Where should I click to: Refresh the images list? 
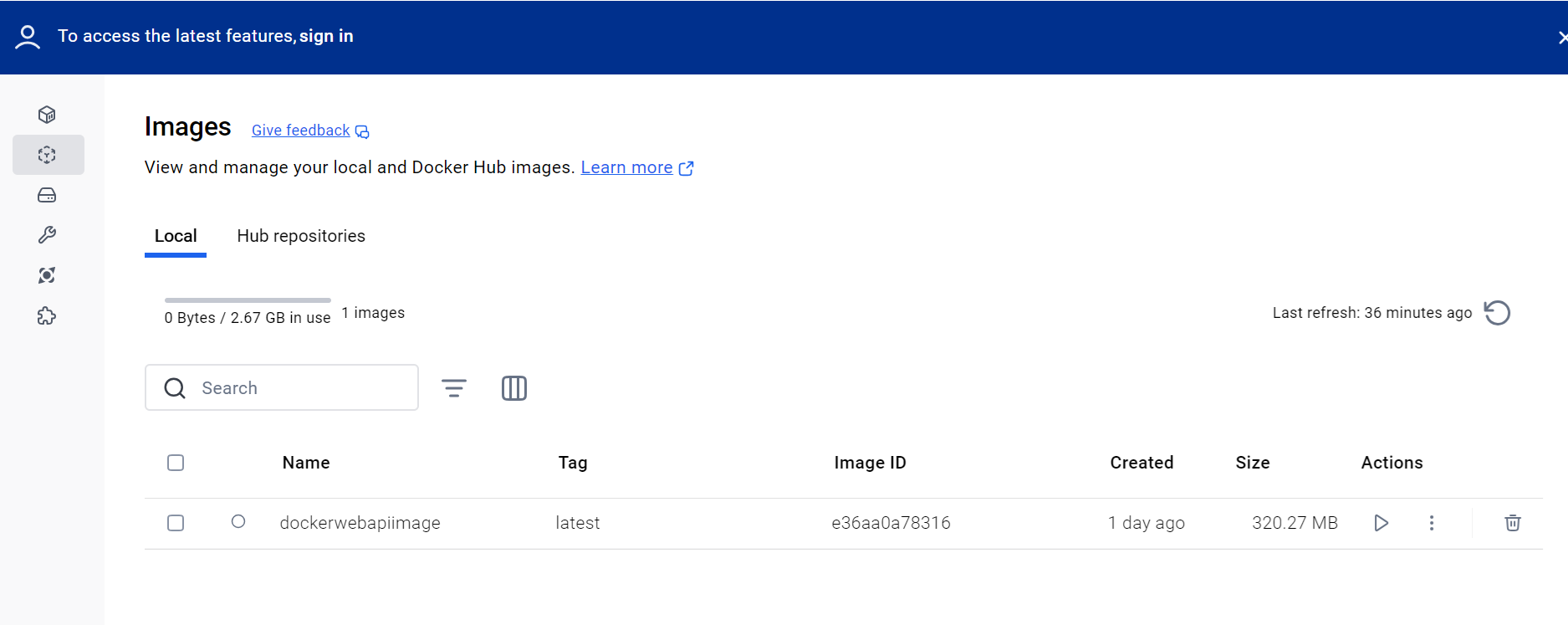click(x=1497, y=313)
